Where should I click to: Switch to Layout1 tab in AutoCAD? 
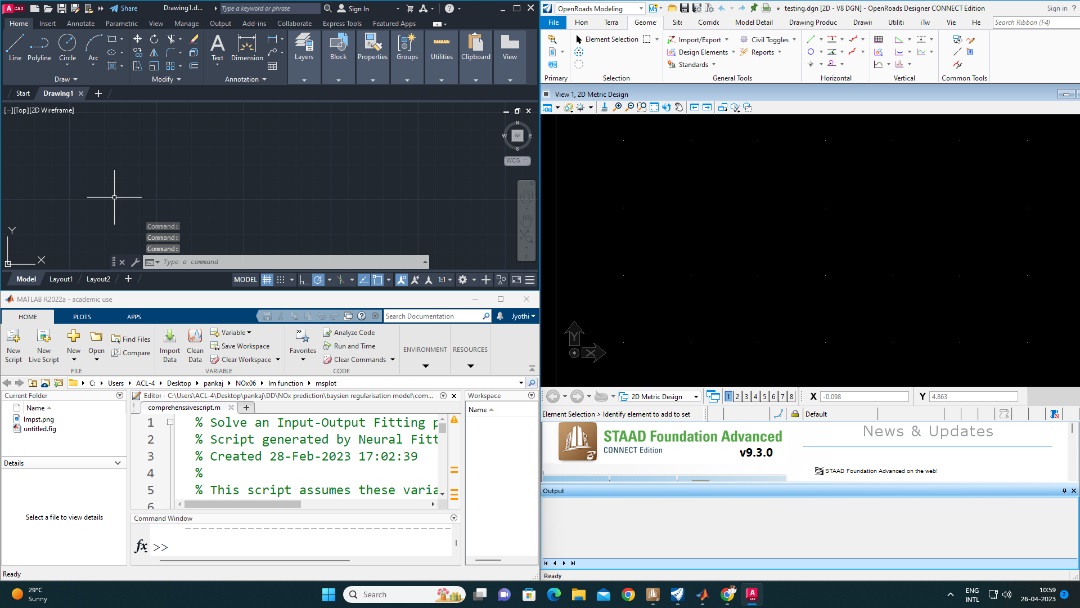tap(61, 279)
